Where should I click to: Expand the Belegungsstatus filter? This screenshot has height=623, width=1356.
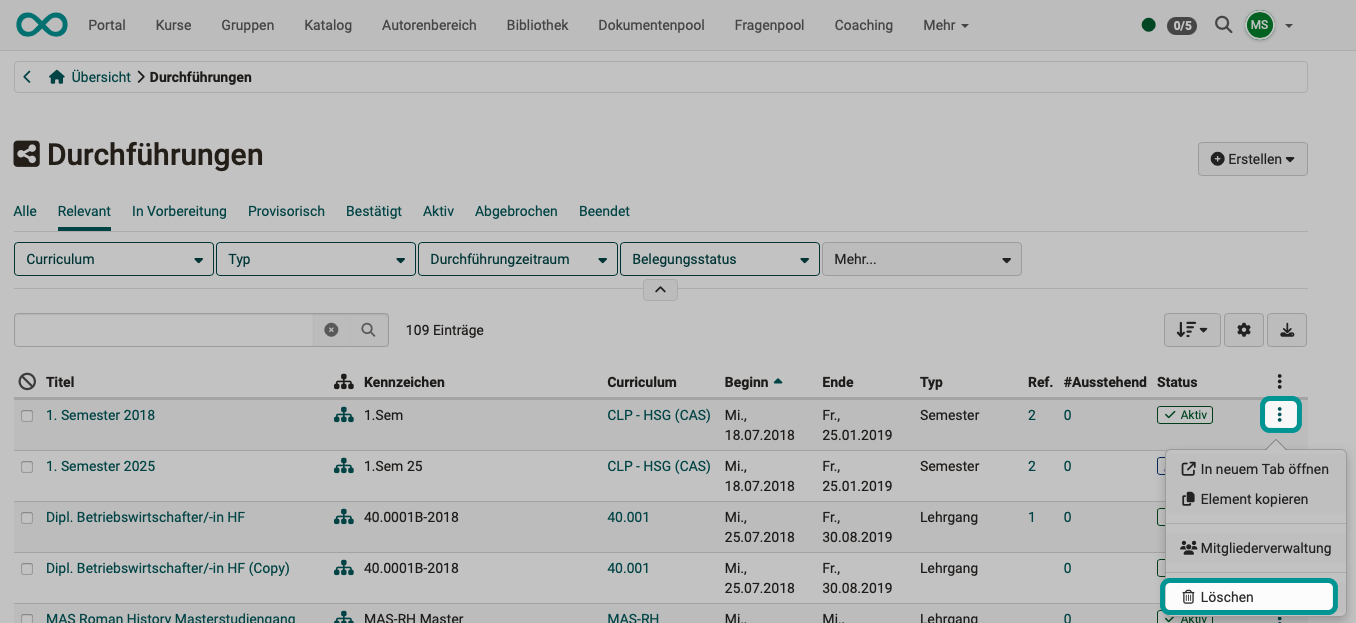[x=719, y=258]
